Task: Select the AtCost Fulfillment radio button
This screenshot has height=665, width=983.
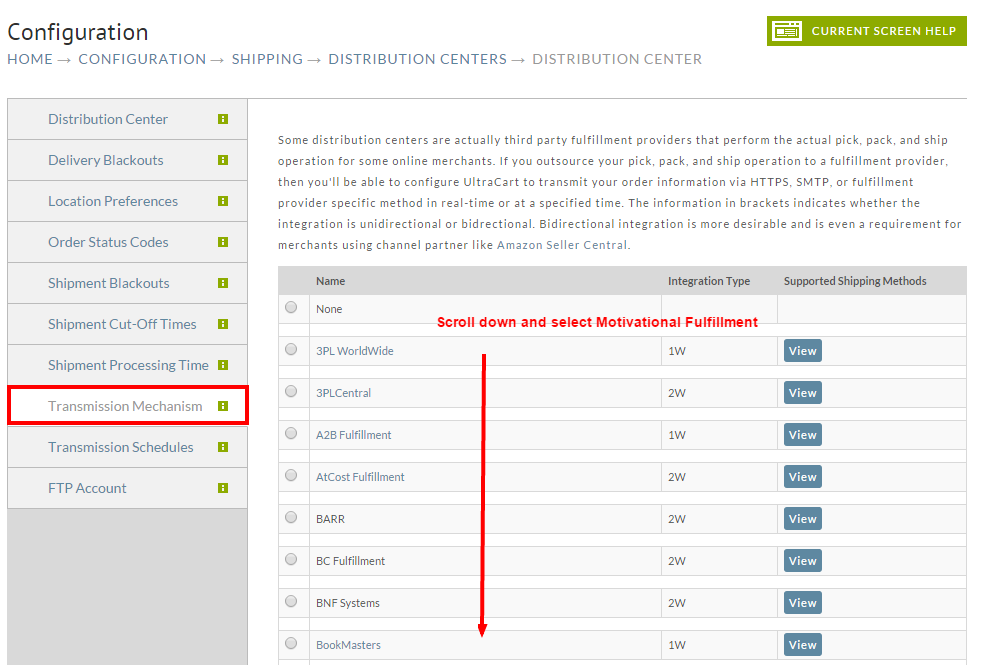Action: (x=291, y=475)
